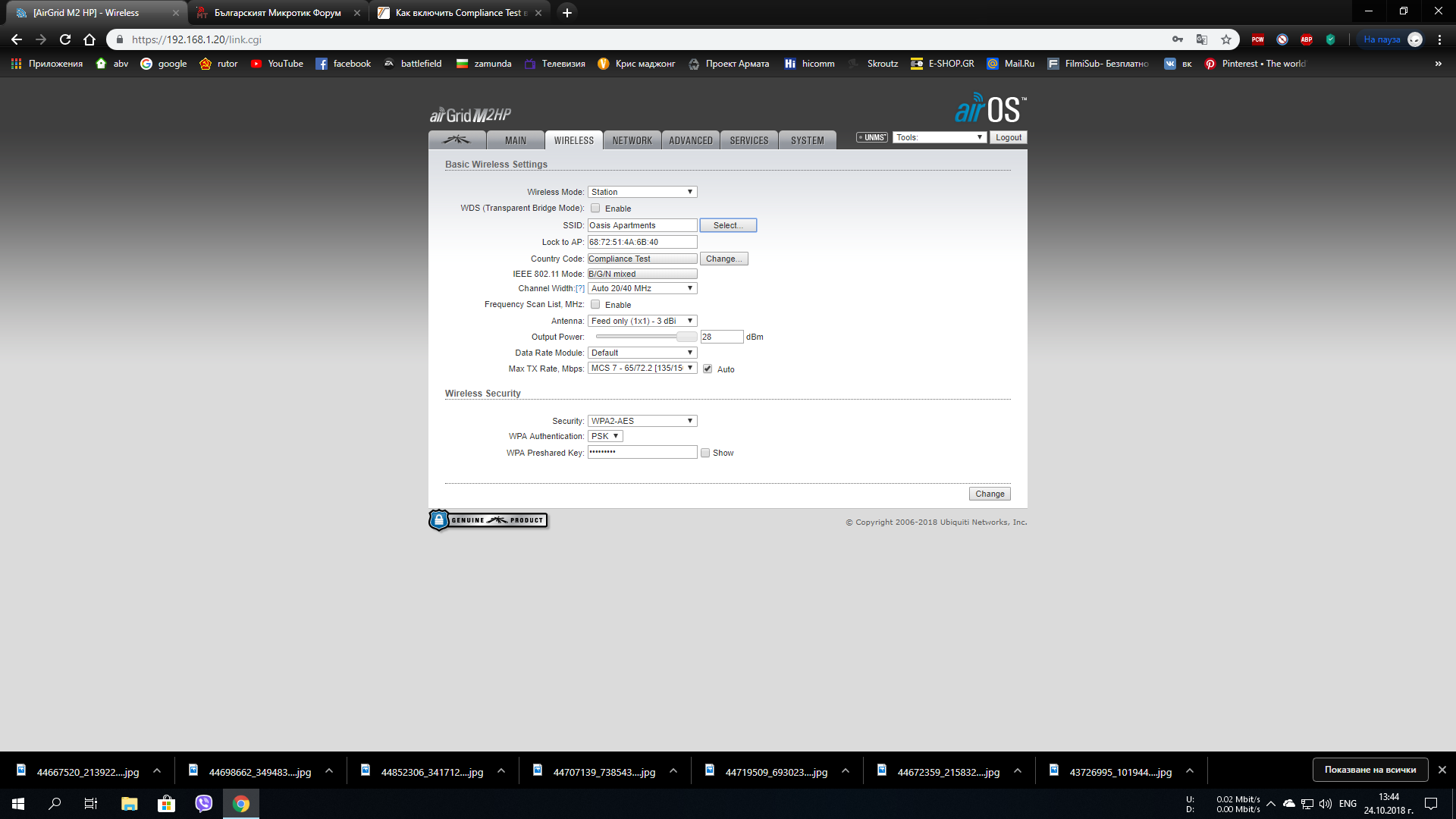Expand the Wireless Mode dropdown
Image resolution: width=1456 pixels, height=819 pixels.
coord(642,192)
